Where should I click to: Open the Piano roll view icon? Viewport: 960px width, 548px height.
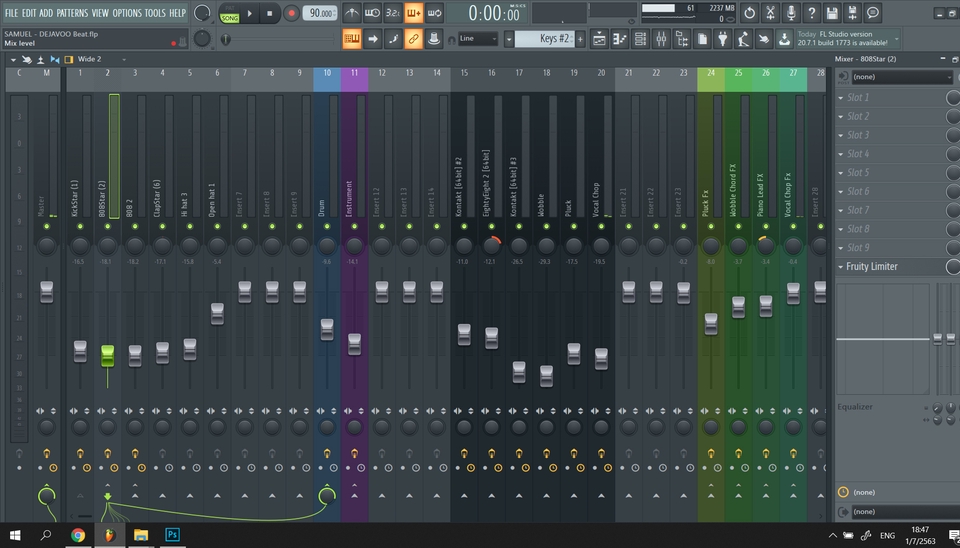pos(620,39)
